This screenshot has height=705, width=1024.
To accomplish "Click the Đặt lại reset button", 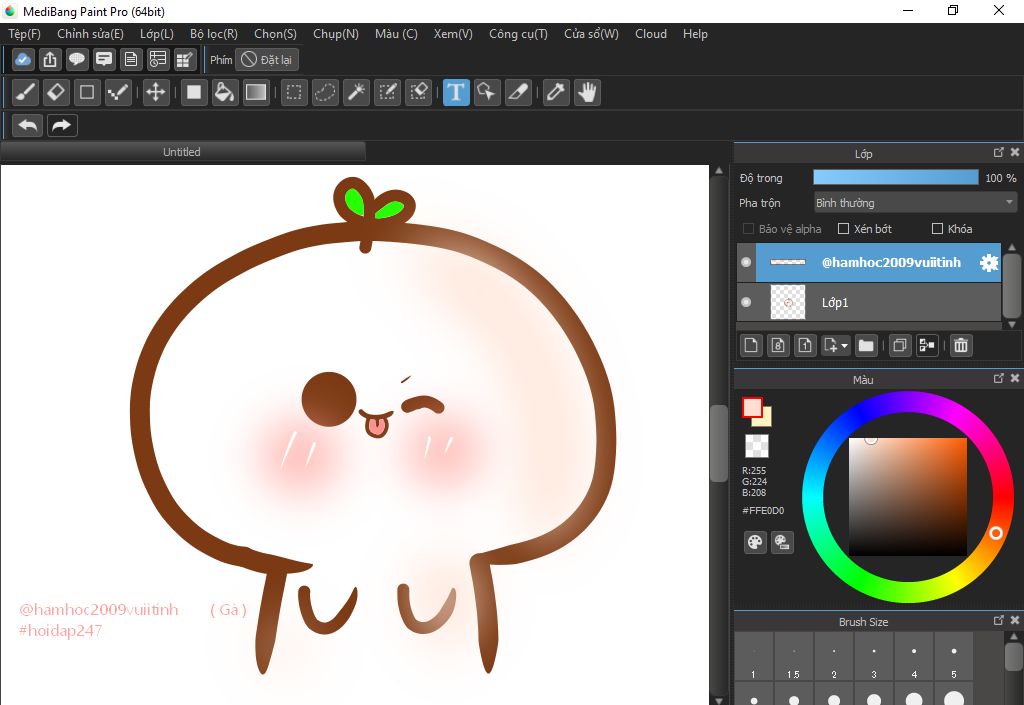I will tap(267, 59).
